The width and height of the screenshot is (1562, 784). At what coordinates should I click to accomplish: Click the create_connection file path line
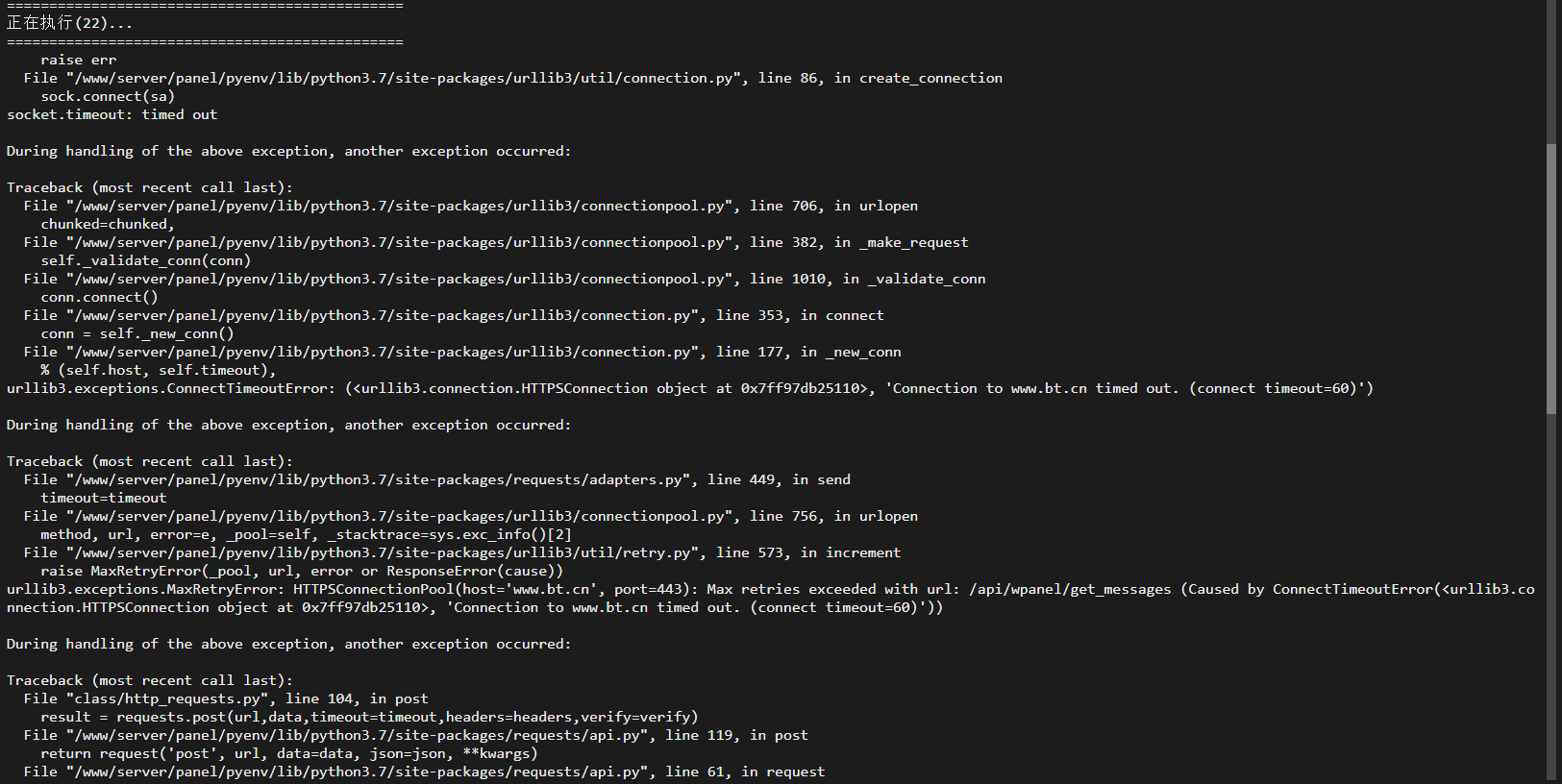[513, 78]
